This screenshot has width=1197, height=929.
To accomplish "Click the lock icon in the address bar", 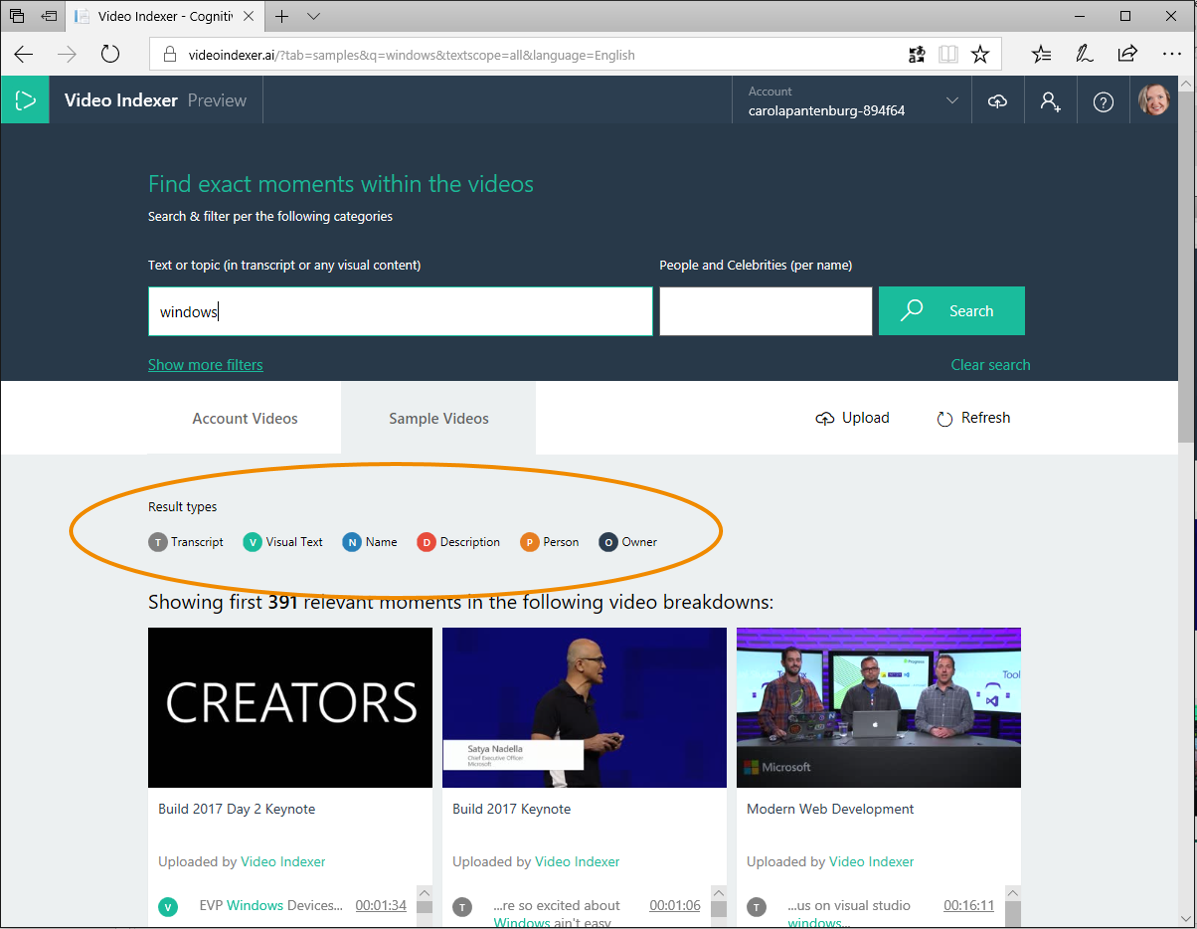I will pyautogui.click(x=169, y=55).
